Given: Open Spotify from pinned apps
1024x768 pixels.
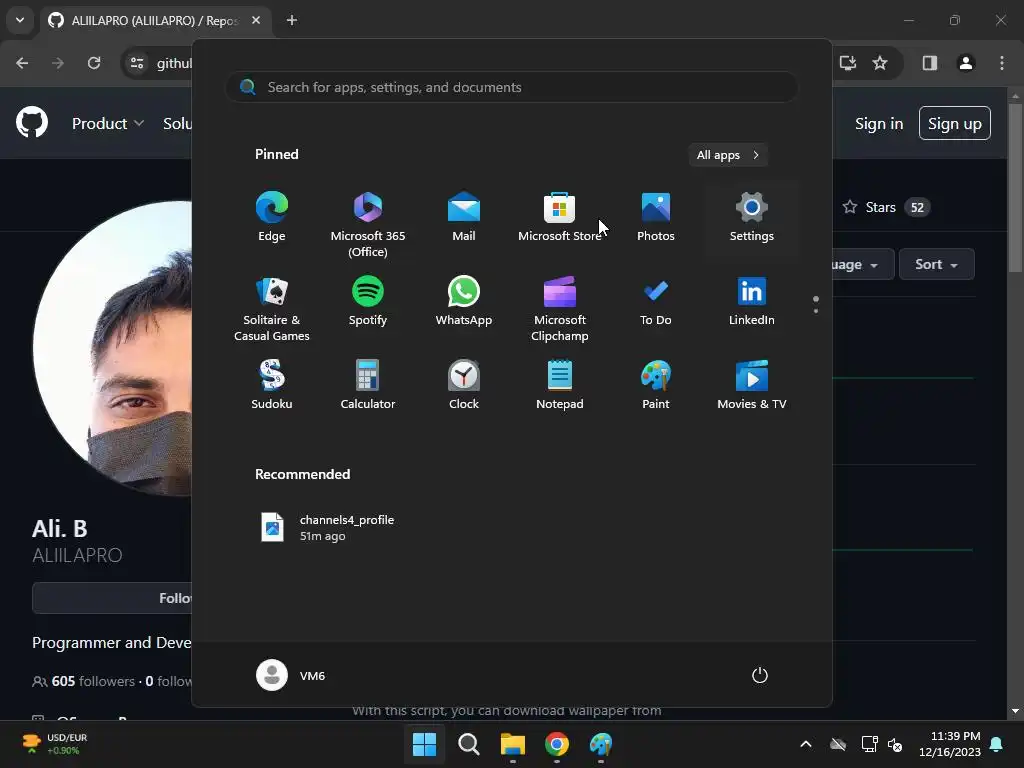Looking at the screenshot, I should pos(368,302).
